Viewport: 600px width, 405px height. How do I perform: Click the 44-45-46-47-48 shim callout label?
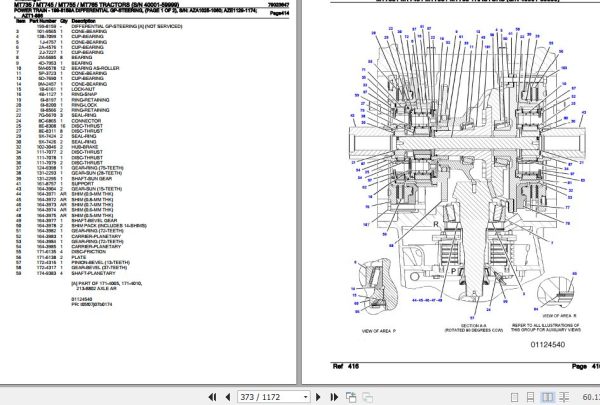[x=427, y=300]
